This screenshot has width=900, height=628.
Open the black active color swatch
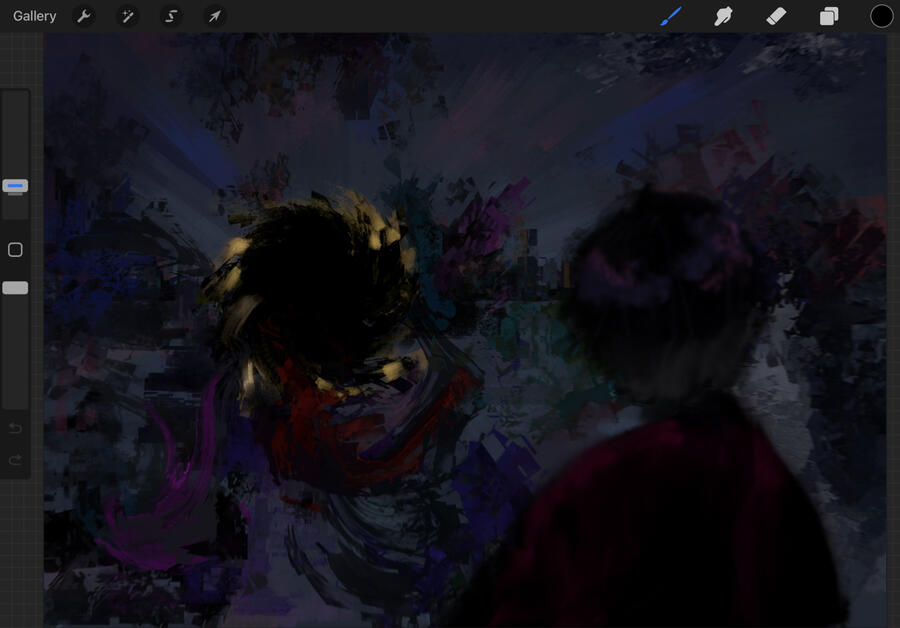point(881,16)
